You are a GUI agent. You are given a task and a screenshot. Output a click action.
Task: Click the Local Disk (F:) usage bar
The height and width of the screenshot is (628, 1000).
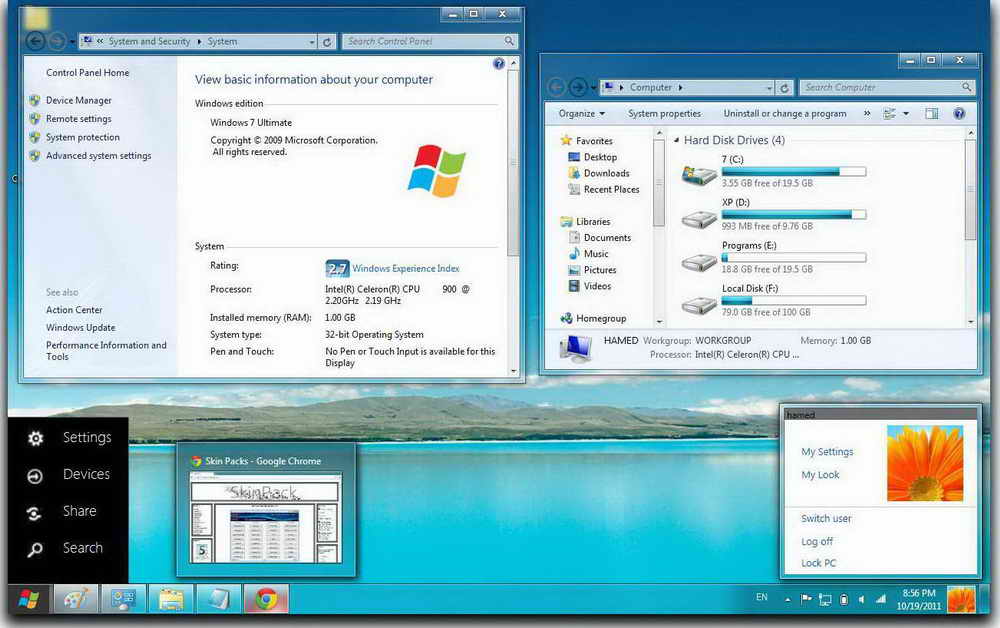point(793,300)
